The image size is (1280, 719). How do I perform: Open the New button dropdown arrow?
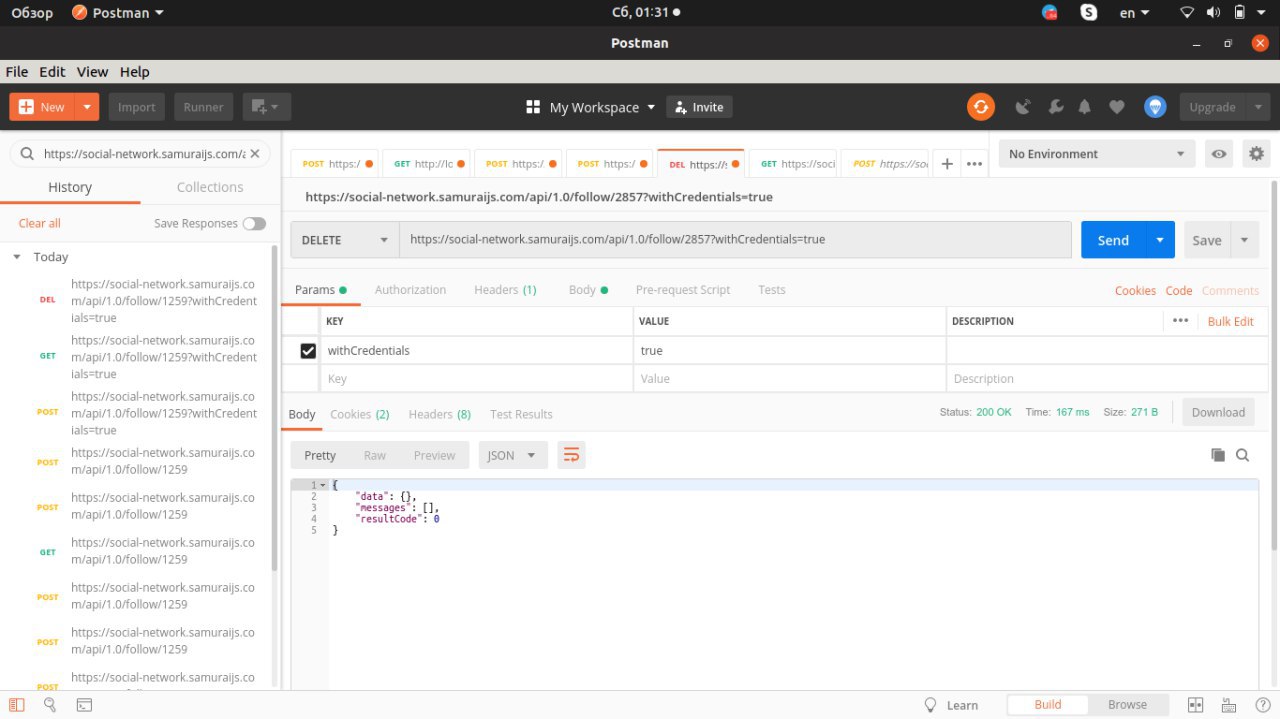coord(87,107)
